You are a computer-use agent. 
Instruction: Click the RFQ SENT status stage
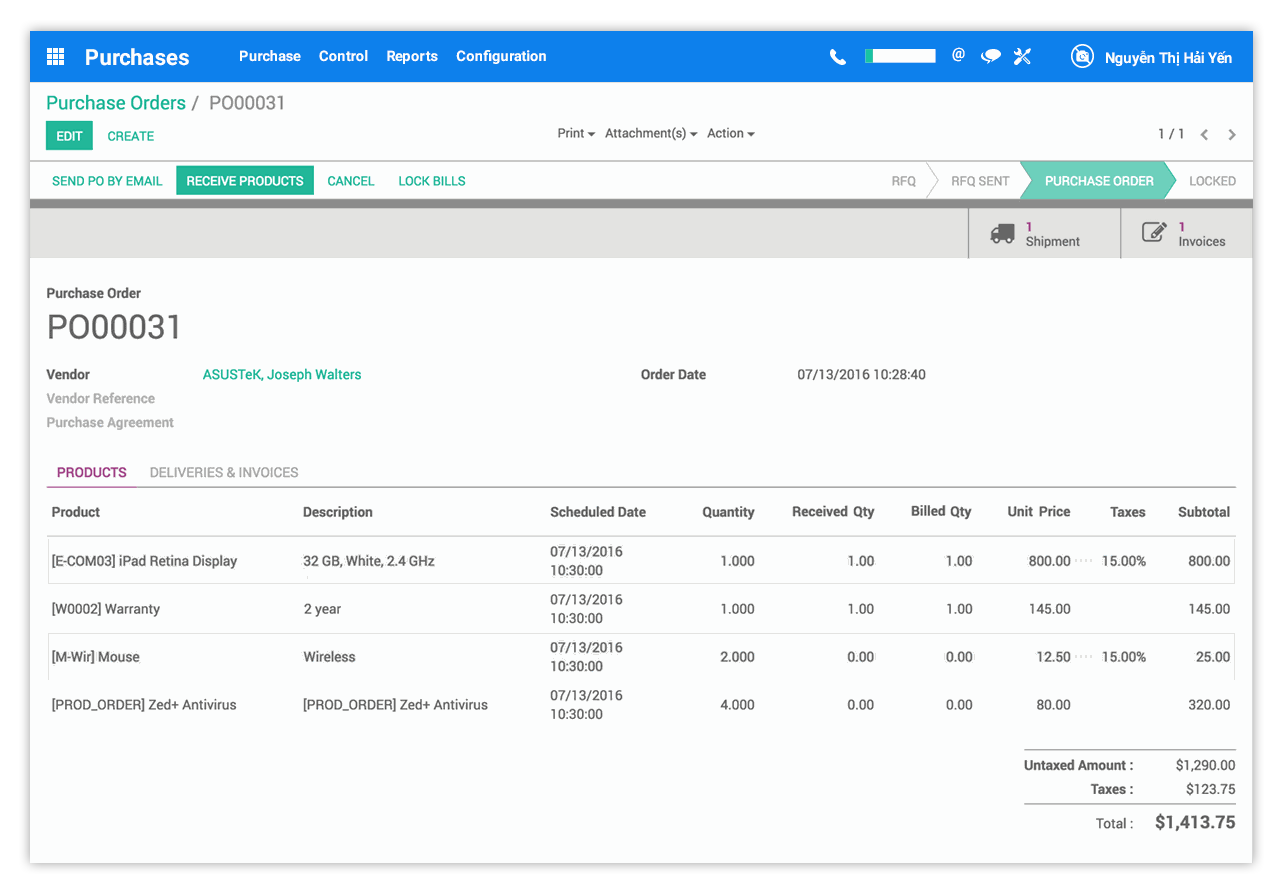(x=979, y=181)
